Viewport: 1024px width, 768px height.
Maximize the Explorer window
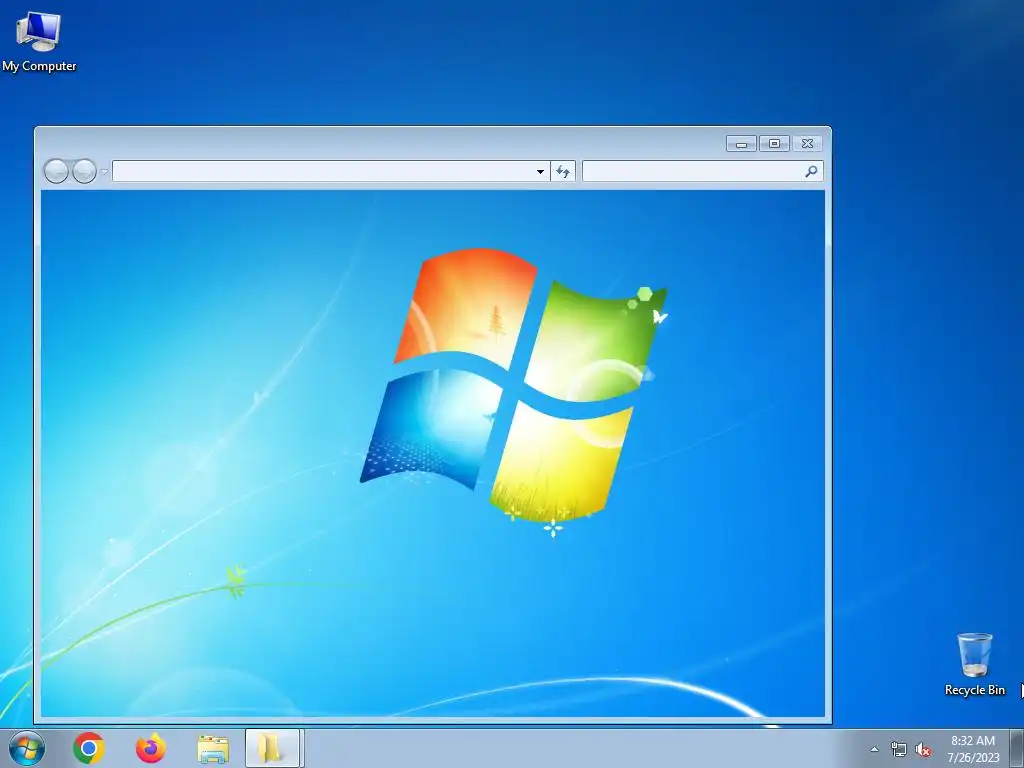(775, 144)
